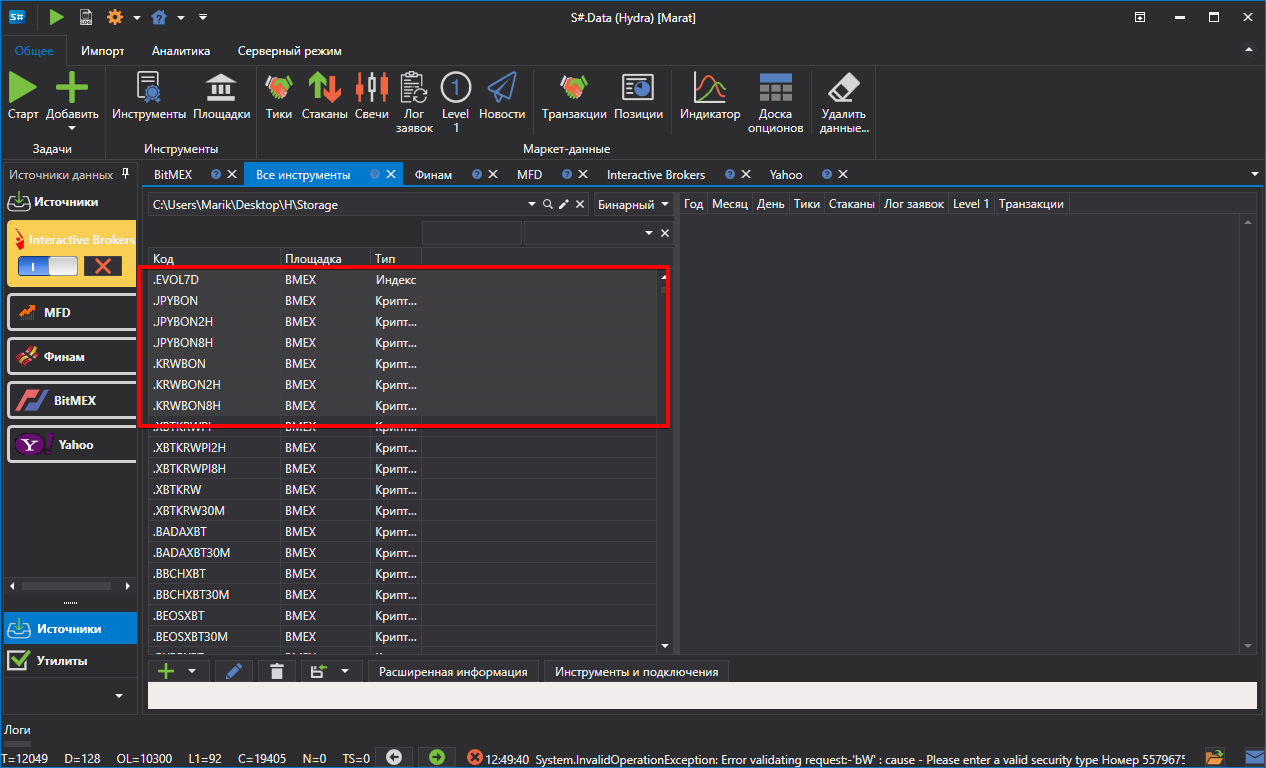Open the Добавить dropdown arrow
Screen dimensions: 1266x768
coord(72,128)
